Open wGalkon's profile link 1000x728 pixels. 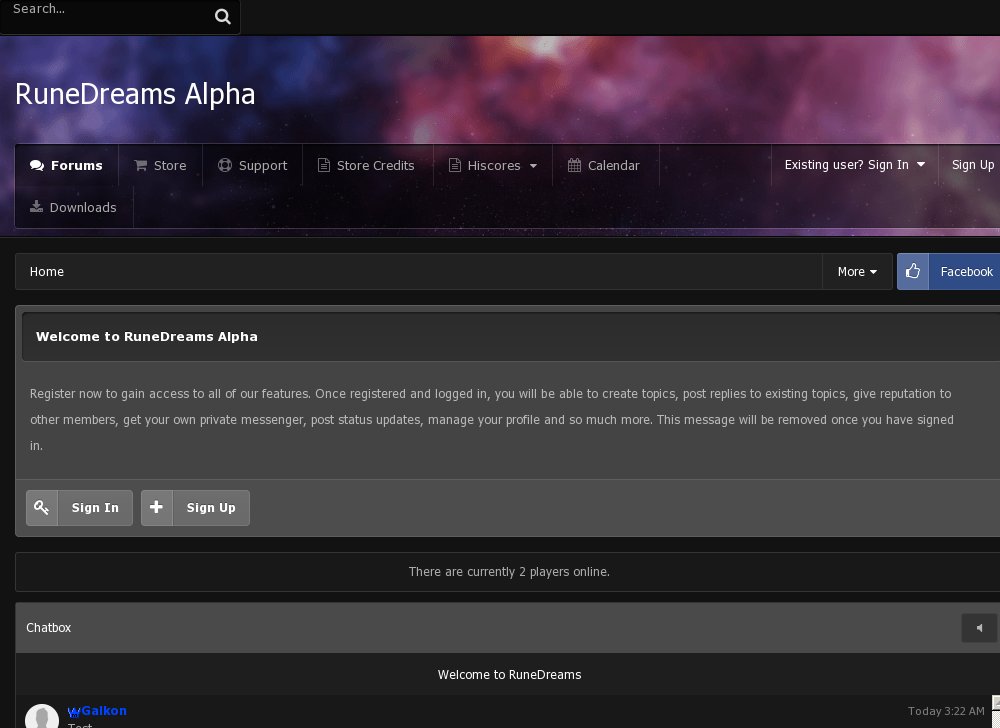point(97,710)
